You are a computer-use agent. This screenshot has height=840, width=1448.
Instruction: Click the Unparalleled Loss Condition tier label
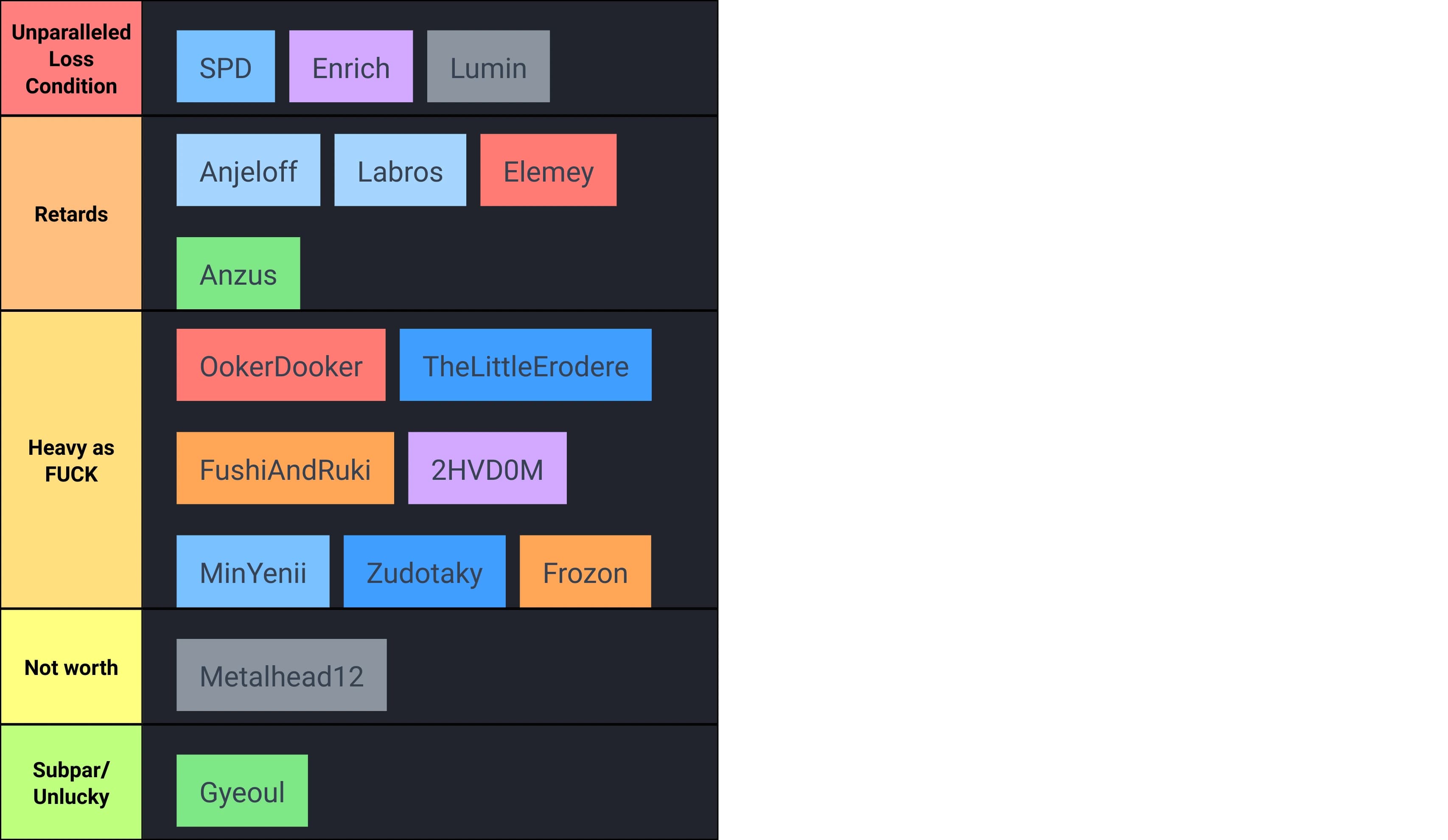click(x=71, y=58)
